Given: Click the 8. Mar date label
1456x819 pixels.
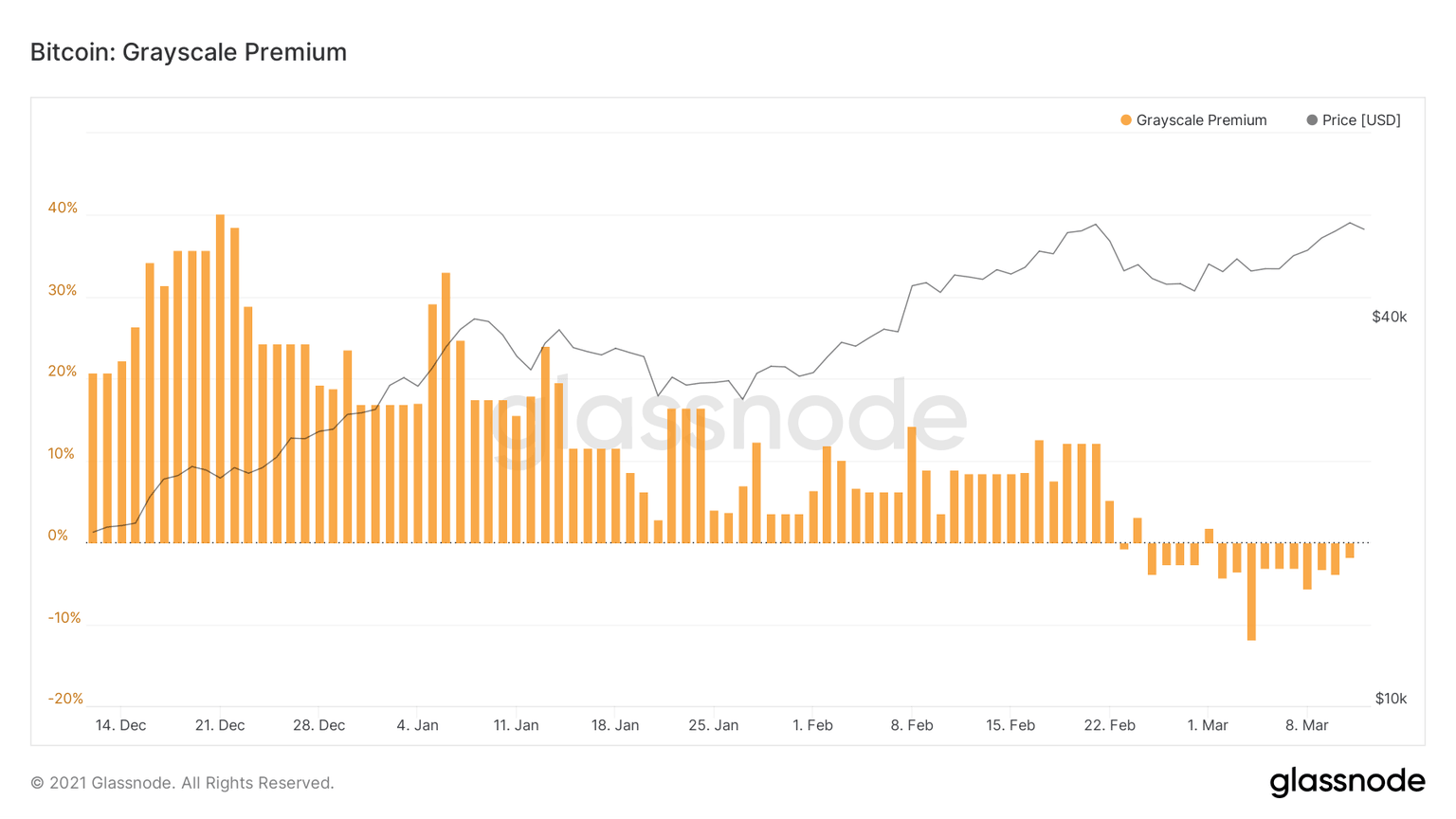Looking at the screenshot, I should (x=1306, y=725).
